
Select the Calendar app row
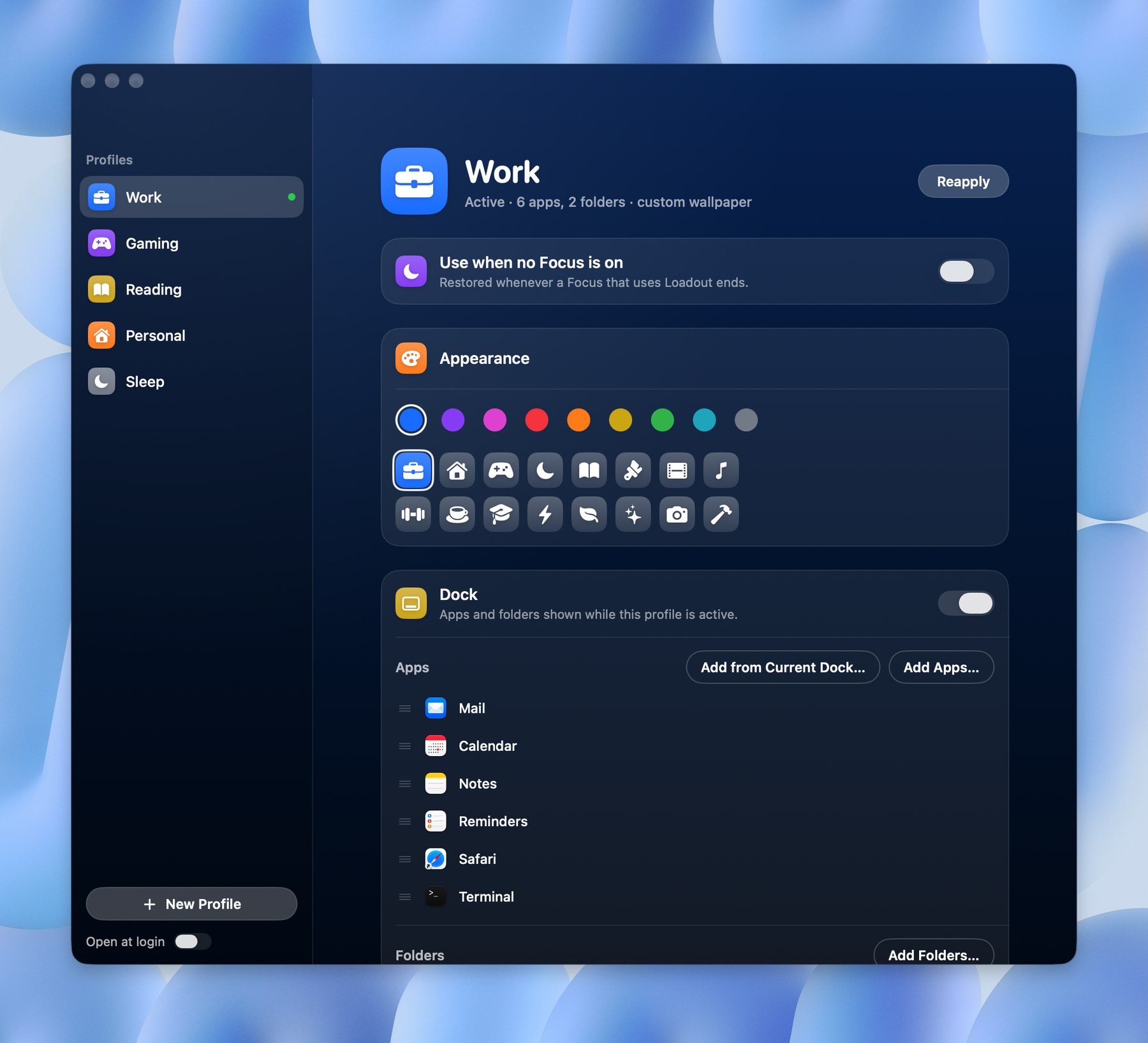(695, 746)
